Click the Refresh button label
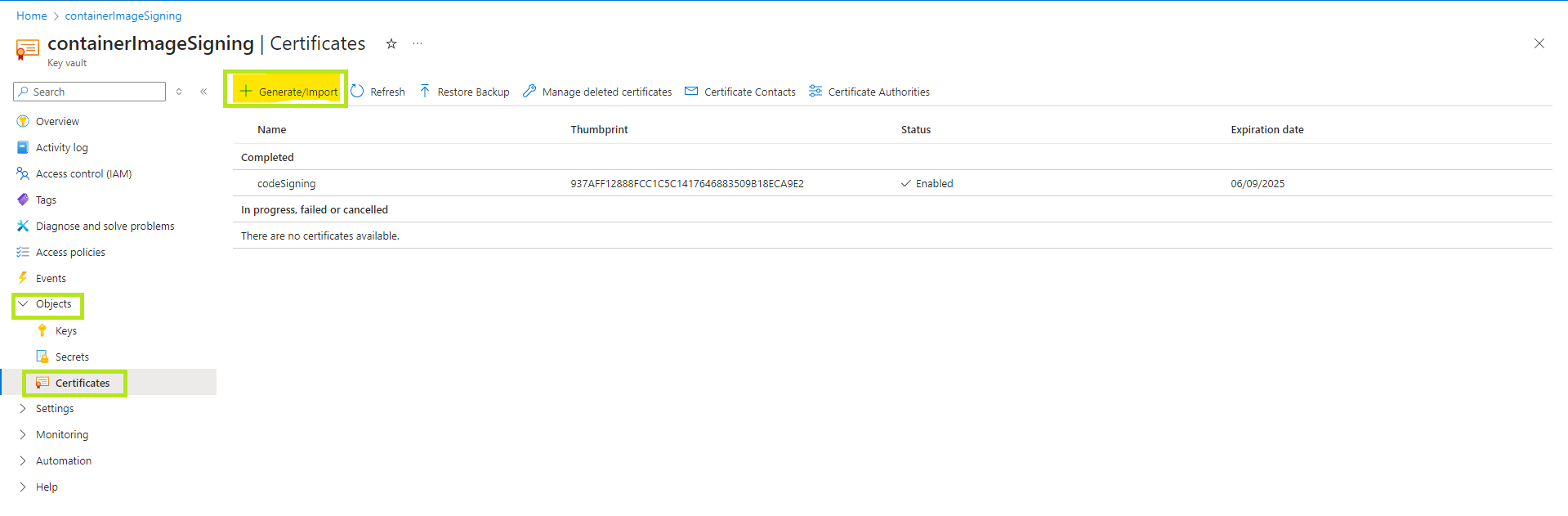This screenshot has width=1568, height=516. point(387,92)
